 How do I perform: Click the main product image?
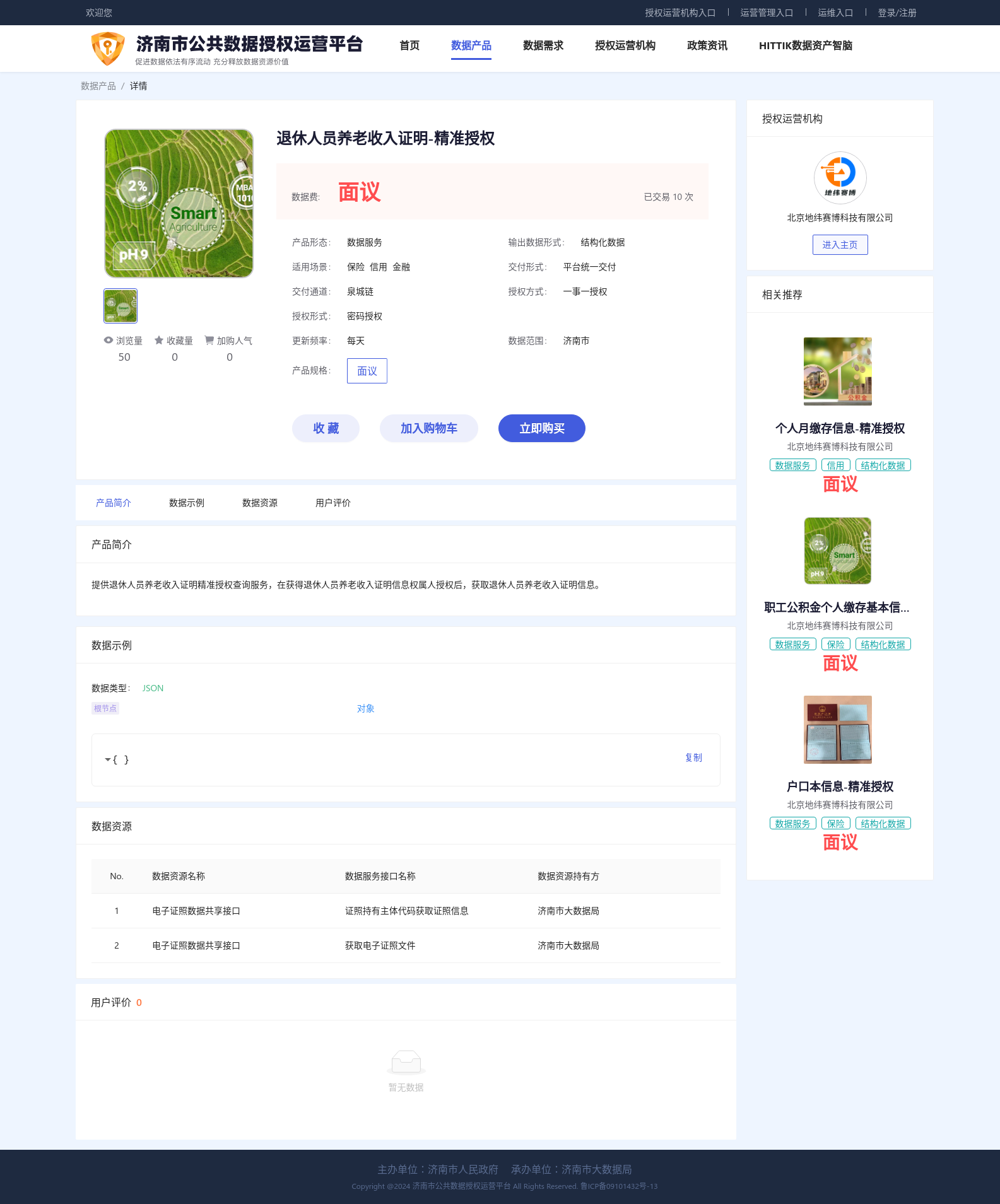tap(179, 203)
